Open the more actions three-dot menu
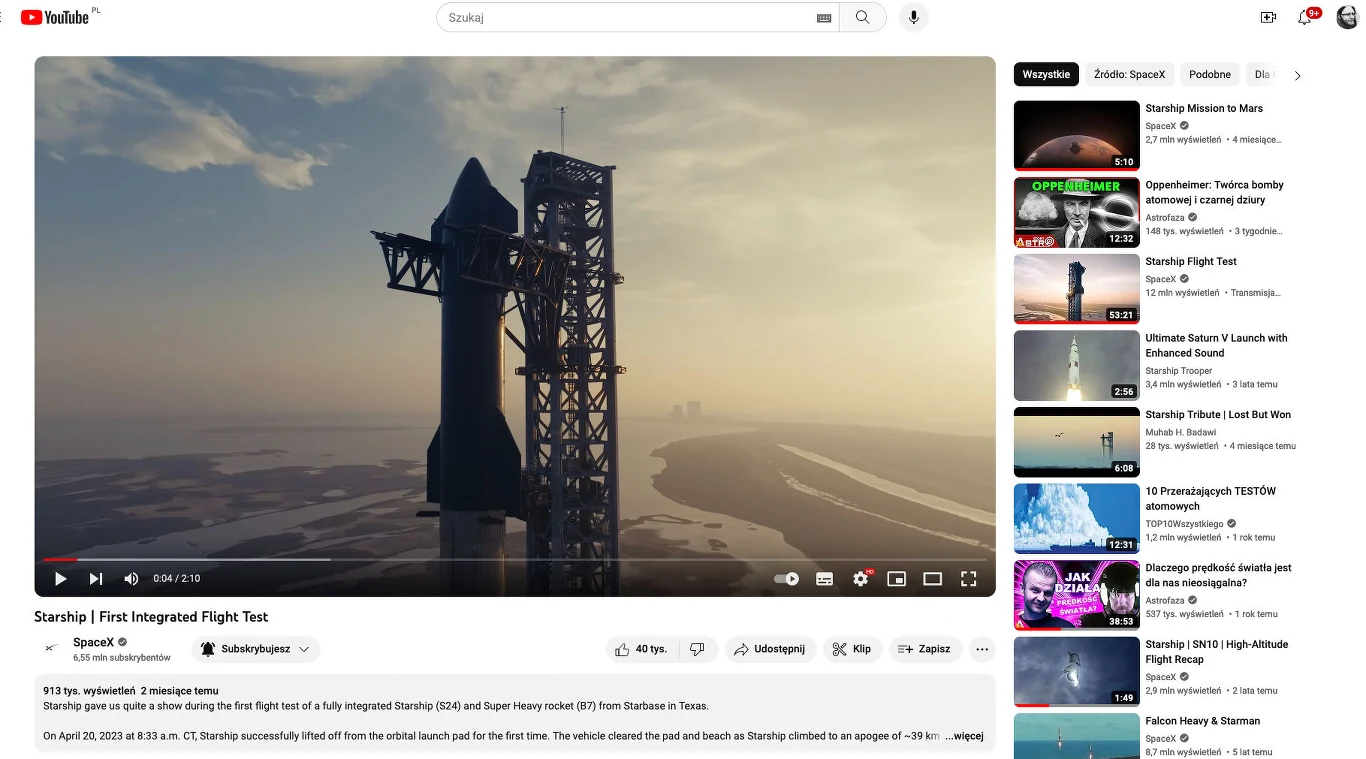The height and width of the screenshot is (759, 1366). tap(982, 648)
